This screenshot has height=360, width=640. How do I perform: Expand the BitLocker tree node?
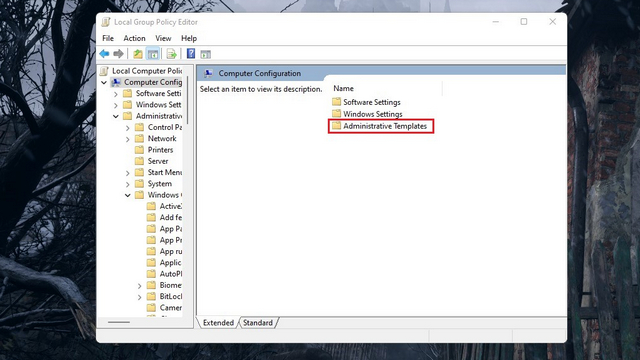click(x=139, y=297)
